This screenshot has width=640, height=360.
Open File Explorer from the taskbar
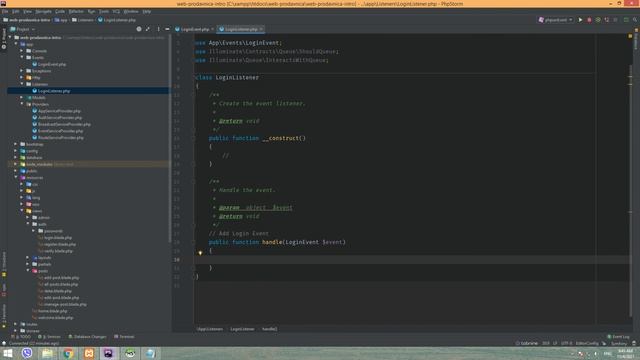point(47,353)
